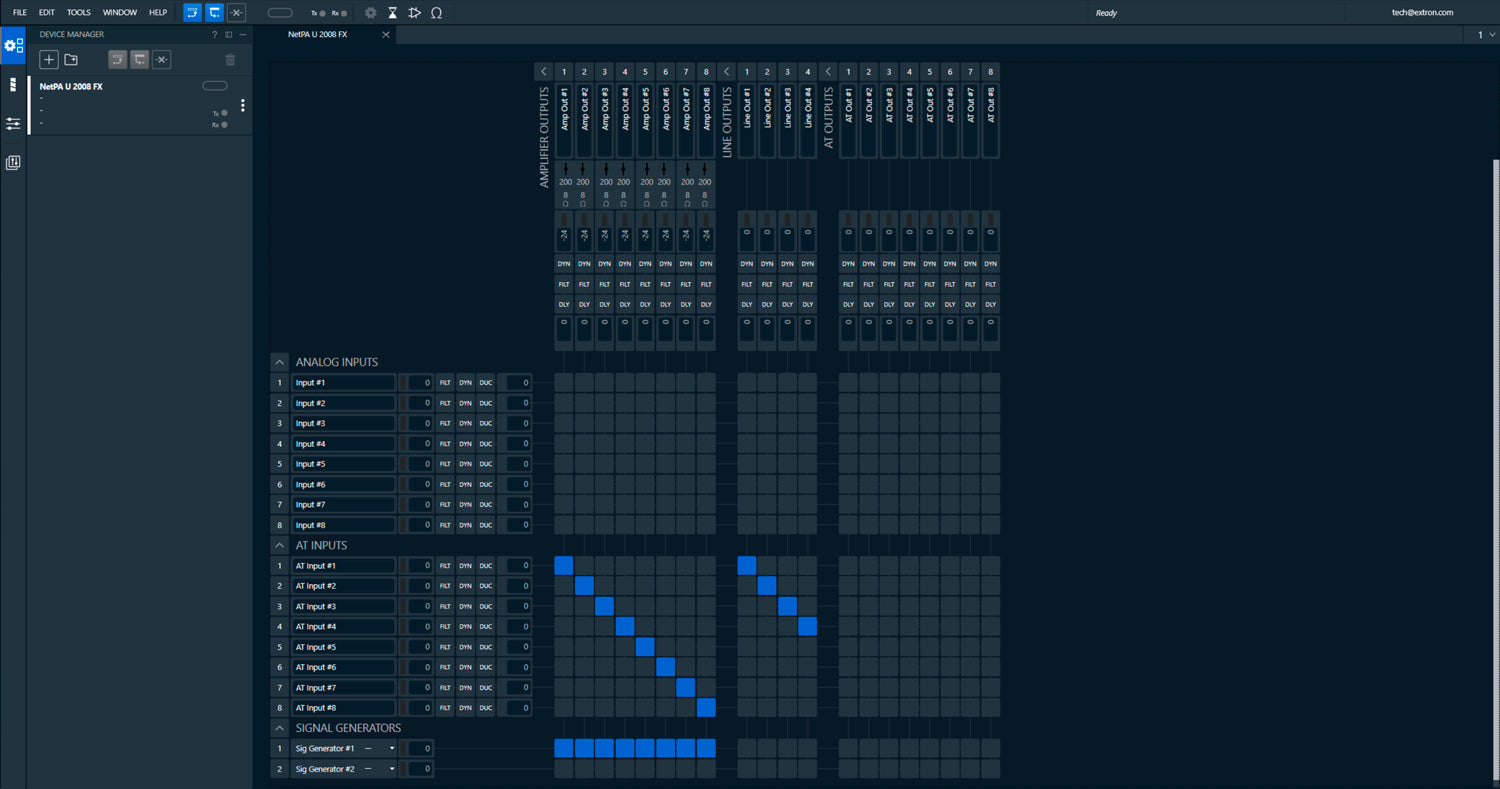Click the AT Out #8 gain fader
This screenshot has width=1500, height=789.
[990, 231]
